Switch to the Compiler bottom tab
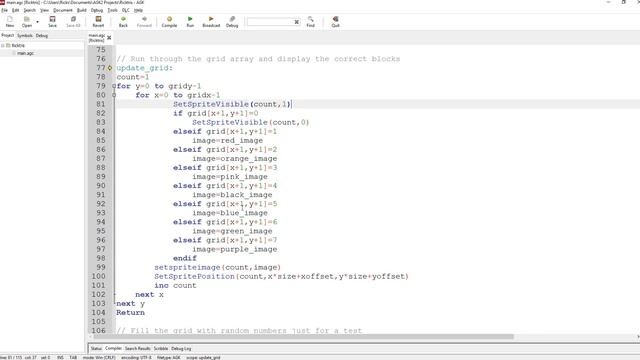Viewport: 640px width, 360px height. coord(113,349)
